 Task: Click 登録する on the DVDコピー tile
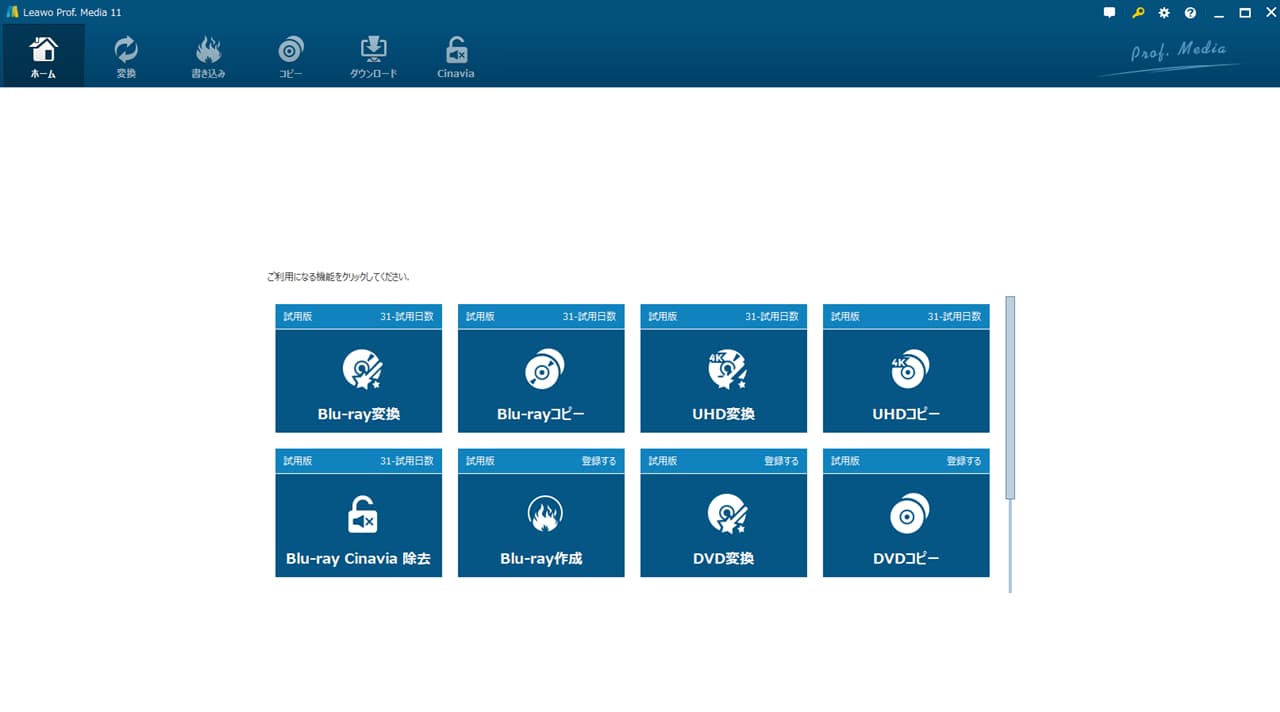[964, 461]
